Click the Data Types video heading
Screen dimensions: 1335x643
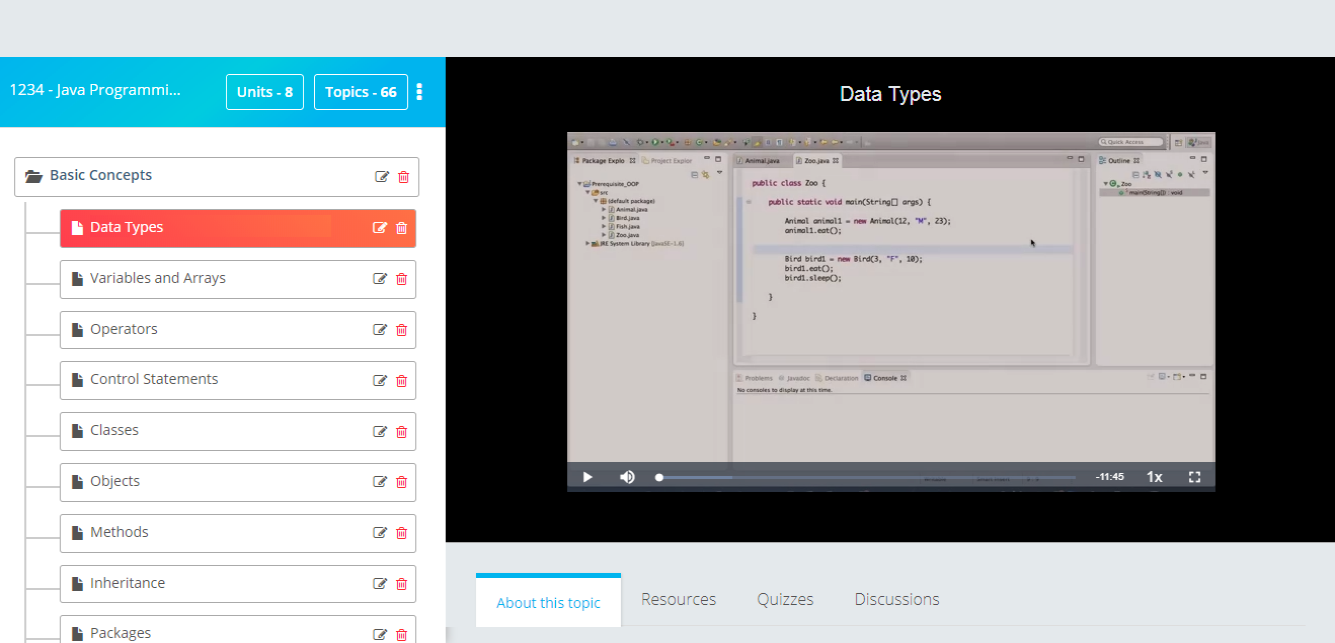890,94
